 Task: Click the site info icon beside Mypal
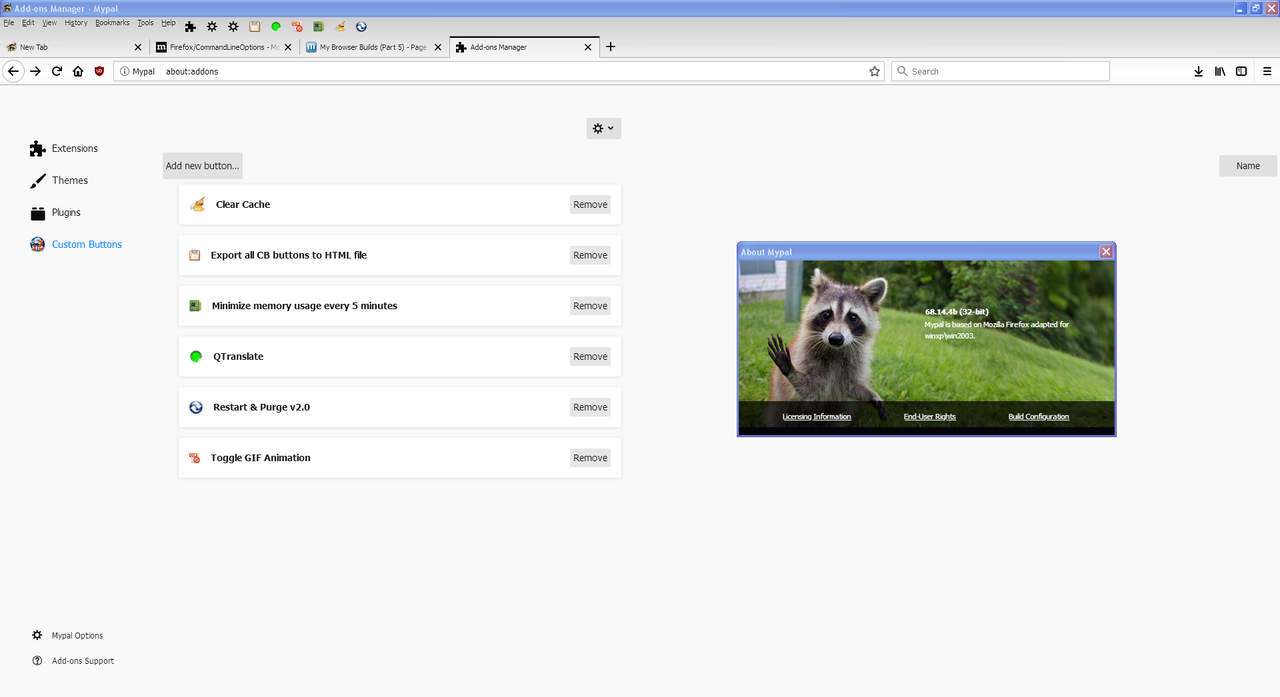point(124,71)
